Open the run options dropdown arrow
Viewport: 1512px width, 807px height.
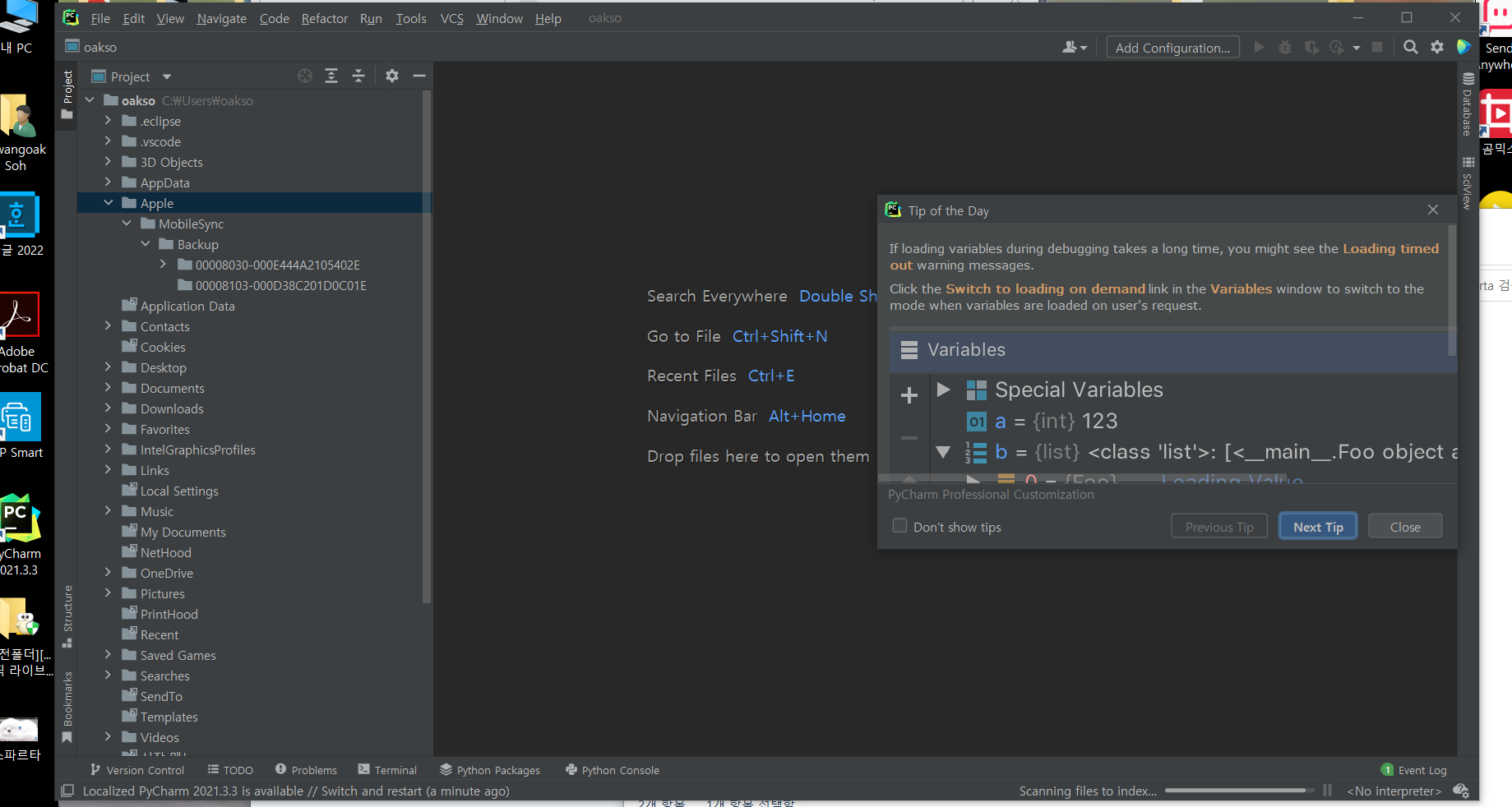coord(1357,48)
